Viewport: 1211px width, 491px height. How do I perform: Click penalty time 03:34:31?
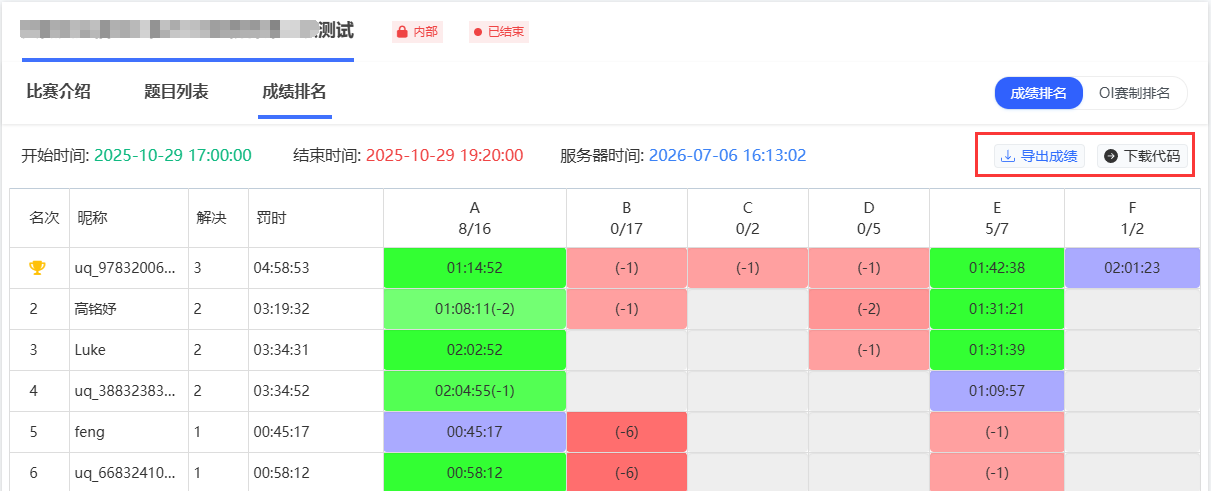(x=281, y=350)
